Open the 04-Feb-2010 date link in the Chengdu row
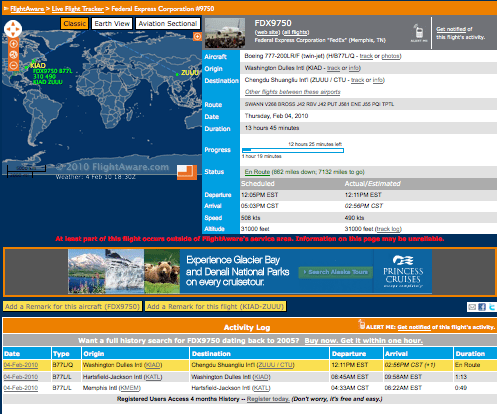The image size is (497, 414). (x=21, y=365)
